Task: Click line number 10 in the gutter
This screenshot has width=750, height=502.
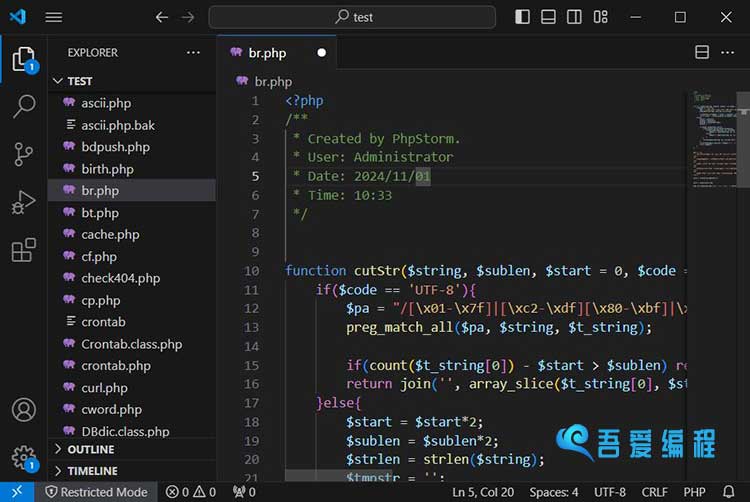Action: point(251,271)
